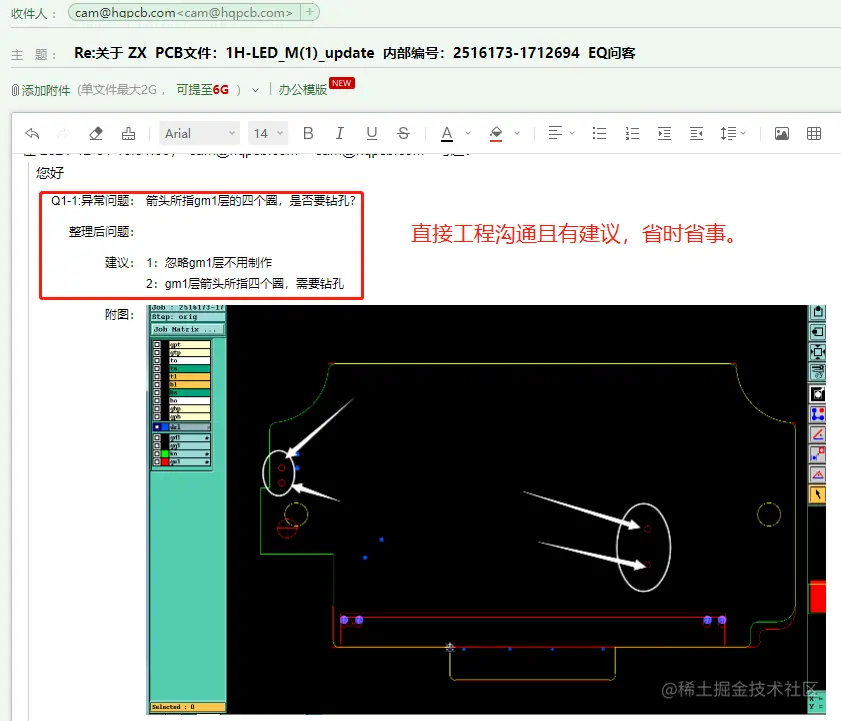Insert an image into the email
This screenshot has height=721, width=841.
781,134
